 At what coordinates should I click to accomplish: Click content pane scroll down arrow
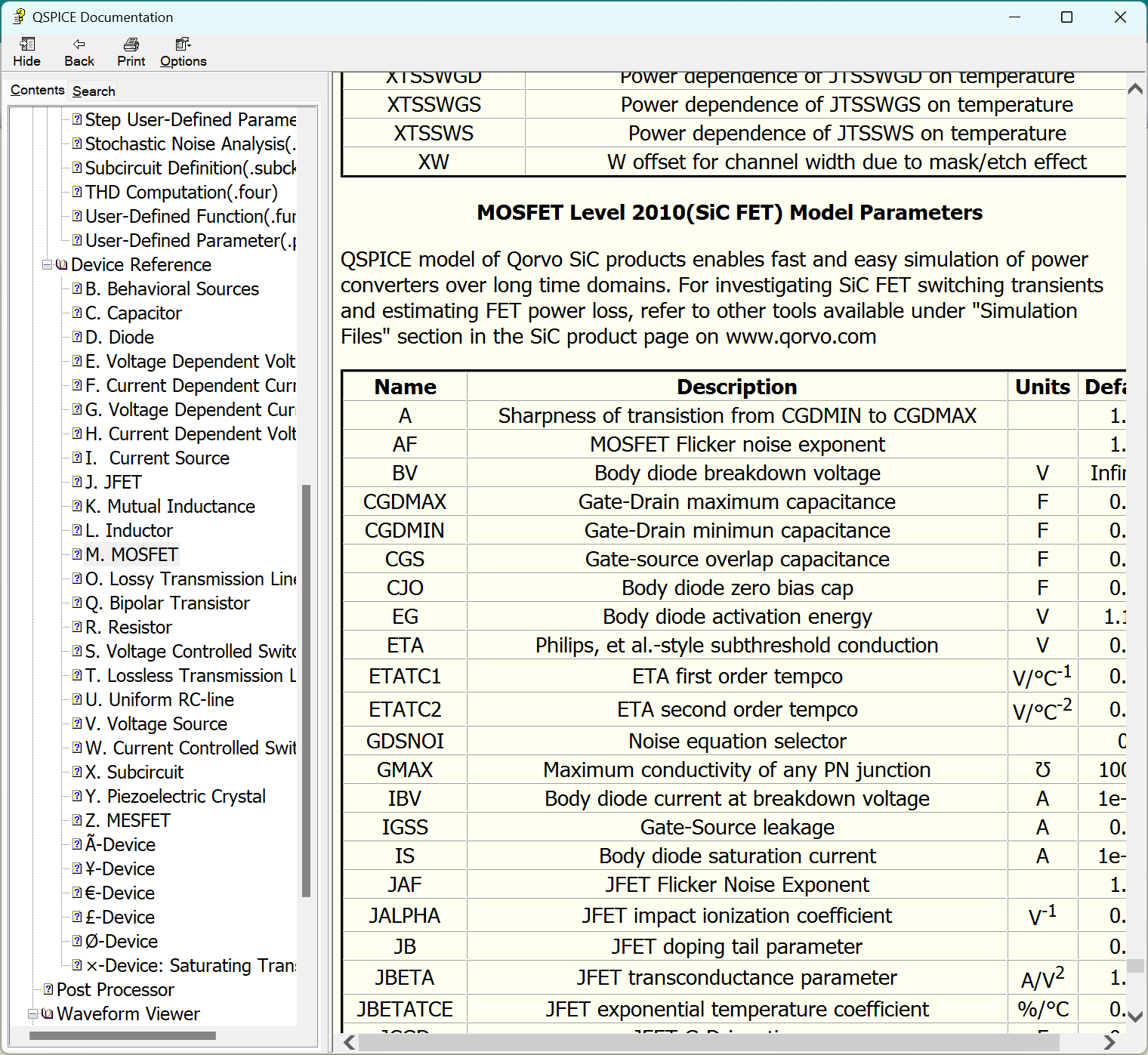[1135, 1016]
